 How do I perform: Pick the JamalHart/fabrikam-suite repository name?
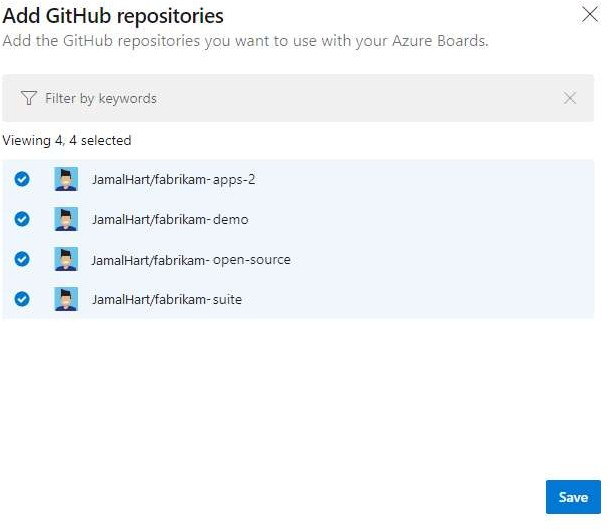(167, 299)
